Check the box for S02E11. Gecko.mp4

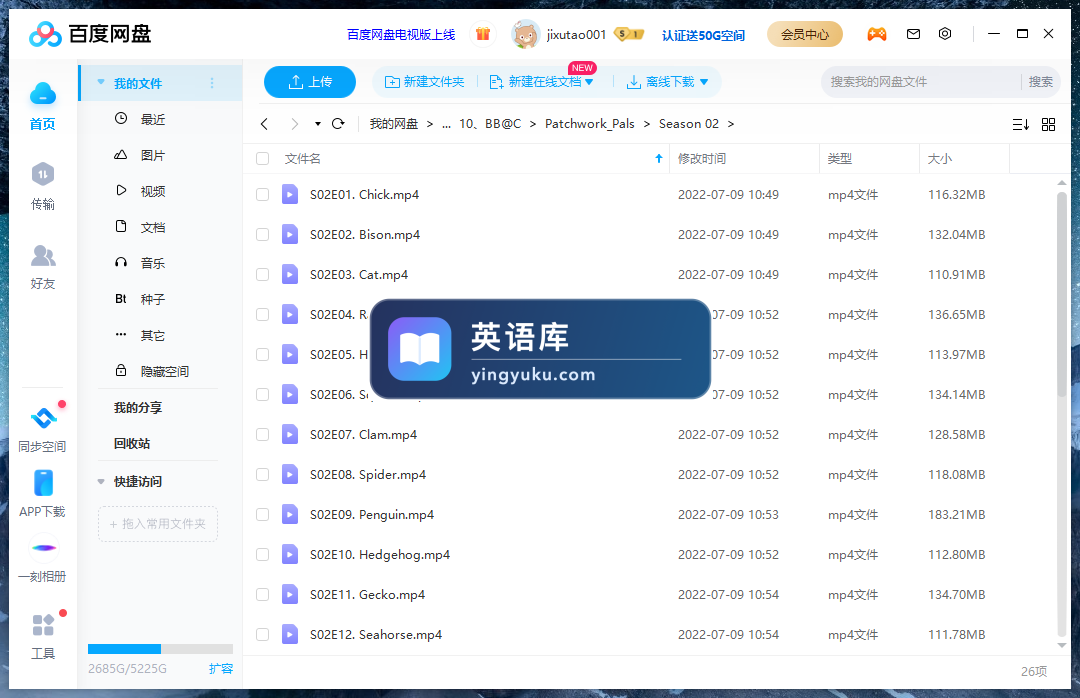point(262,594)
